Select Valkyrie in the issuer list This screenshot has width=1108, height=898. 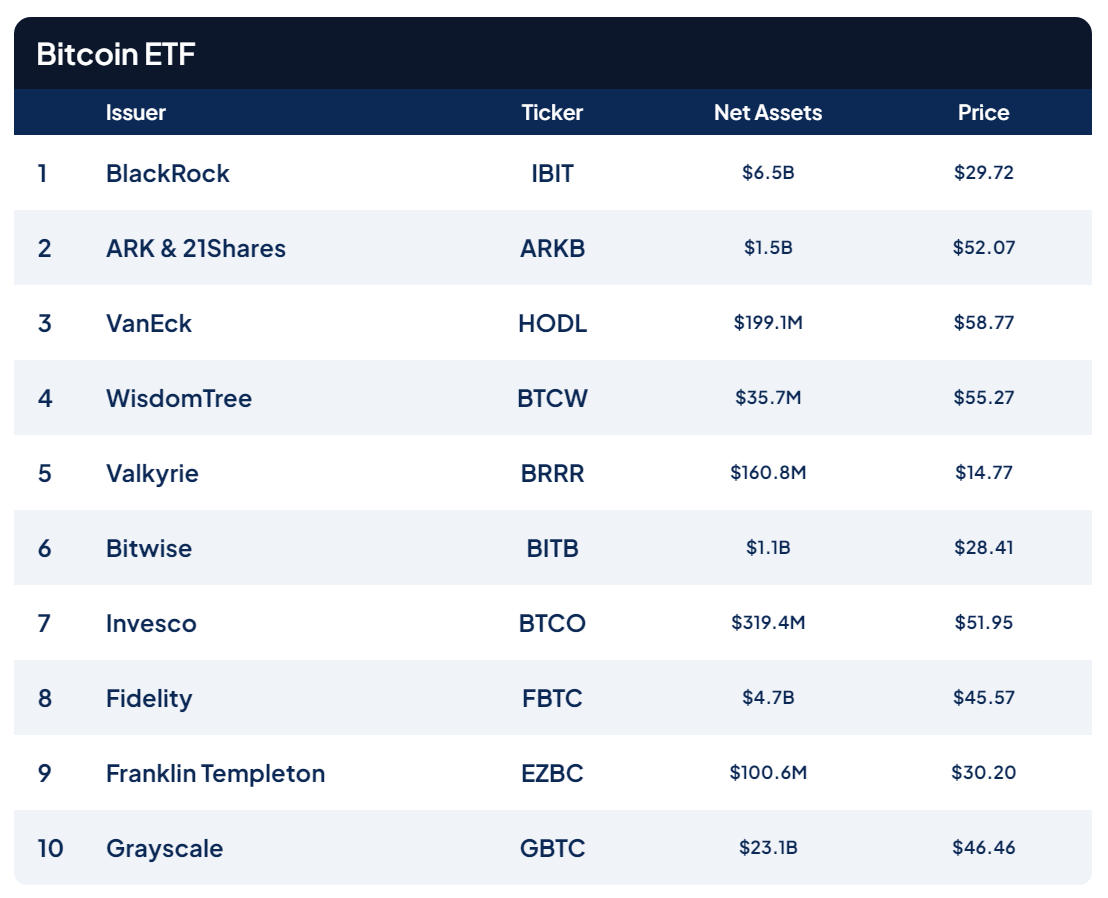point(152,473)
